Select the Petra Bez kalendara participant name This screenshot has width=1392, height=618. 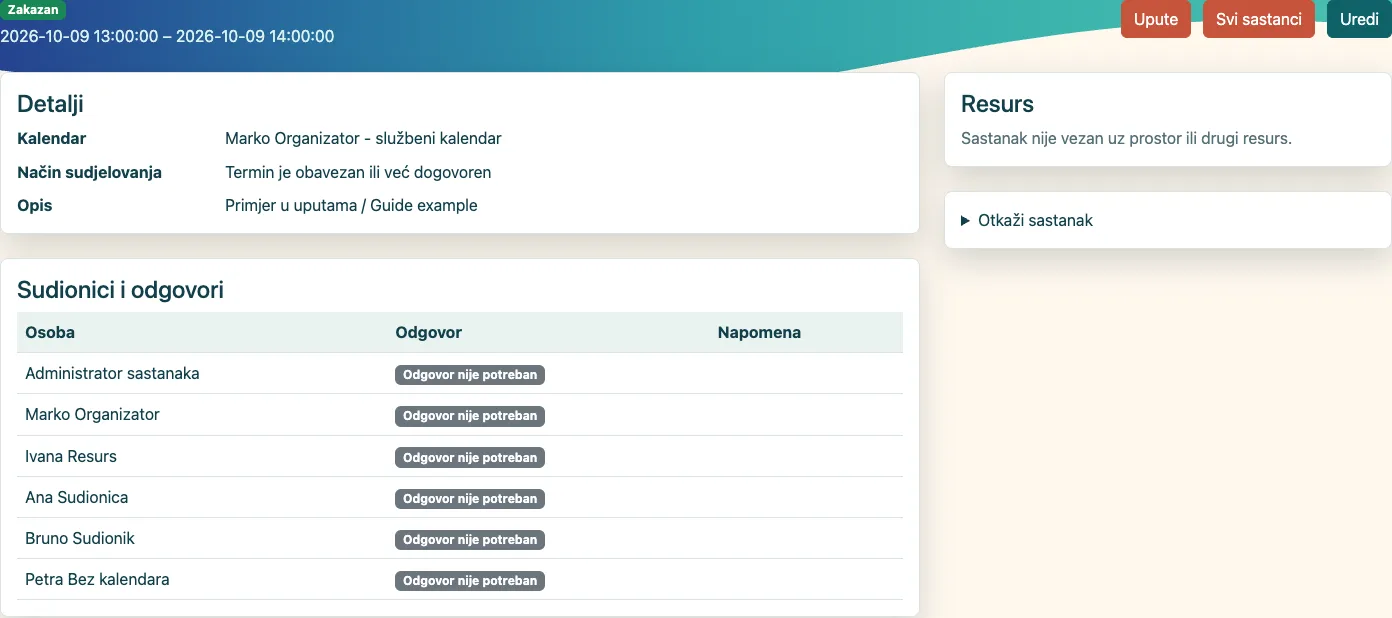click(x=97, y=579)
